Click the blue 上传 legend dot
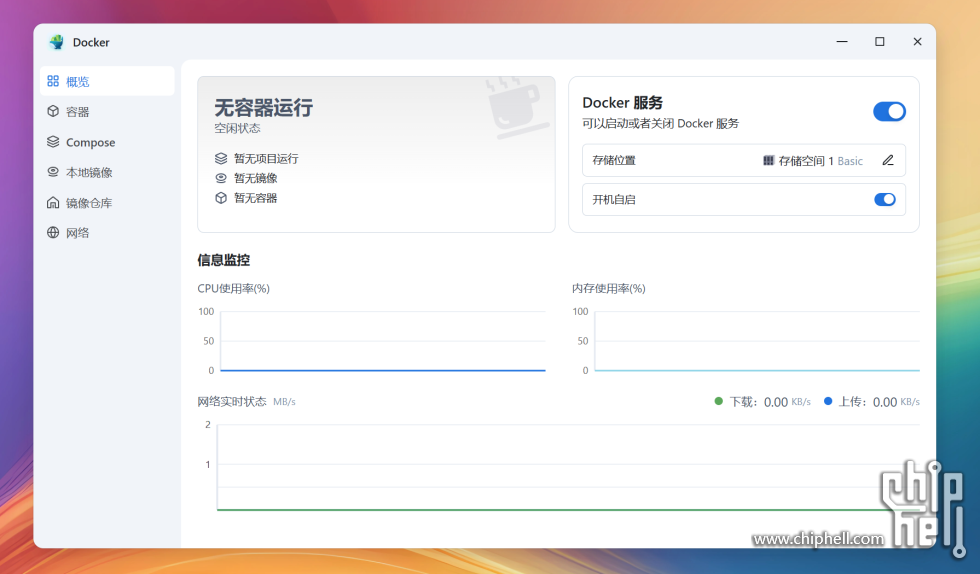The image size is (980, 574). [828, 401]
